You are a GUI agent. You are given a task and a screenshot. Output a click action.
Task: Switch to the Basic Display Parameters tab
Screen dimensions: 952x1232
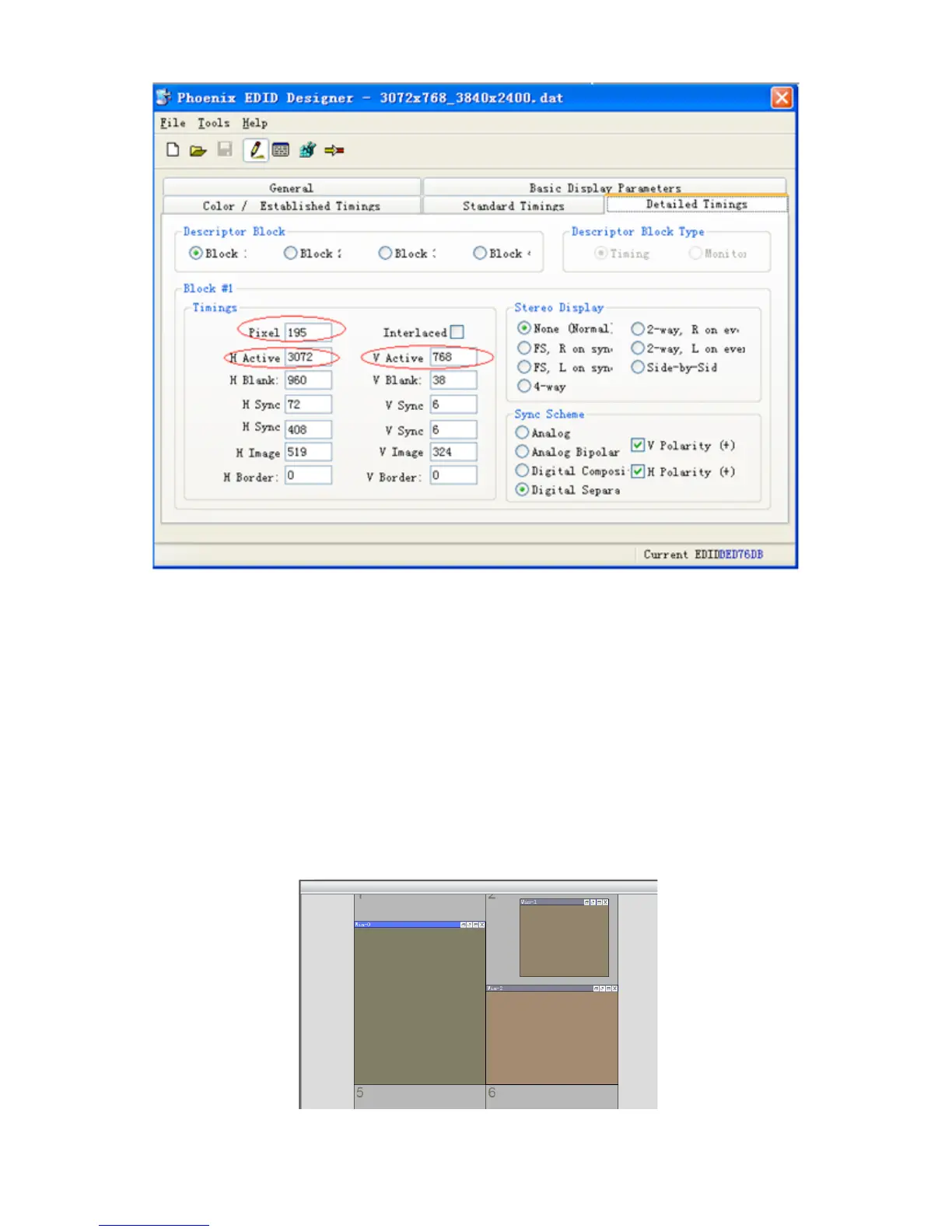coord(604,187)
